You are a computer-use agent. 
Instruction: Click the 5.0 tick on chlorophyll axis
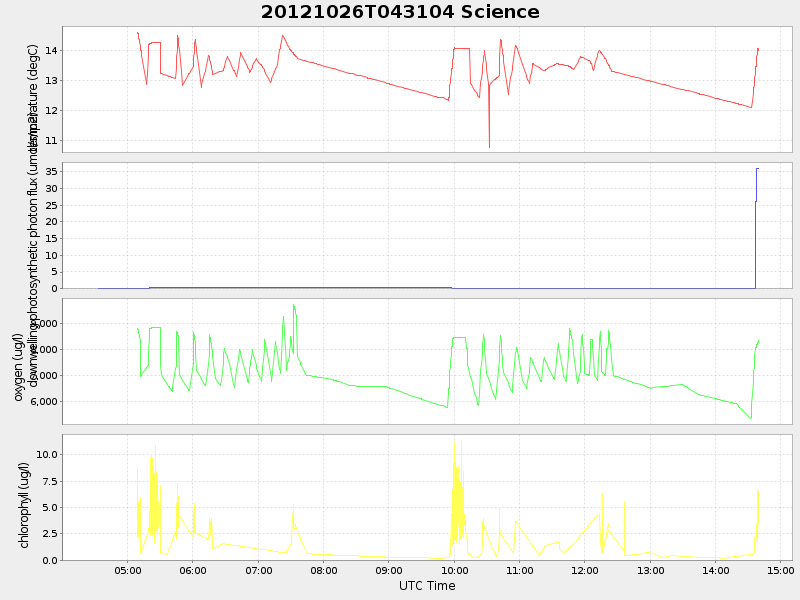pyautogui.click(x=49, y=508)
